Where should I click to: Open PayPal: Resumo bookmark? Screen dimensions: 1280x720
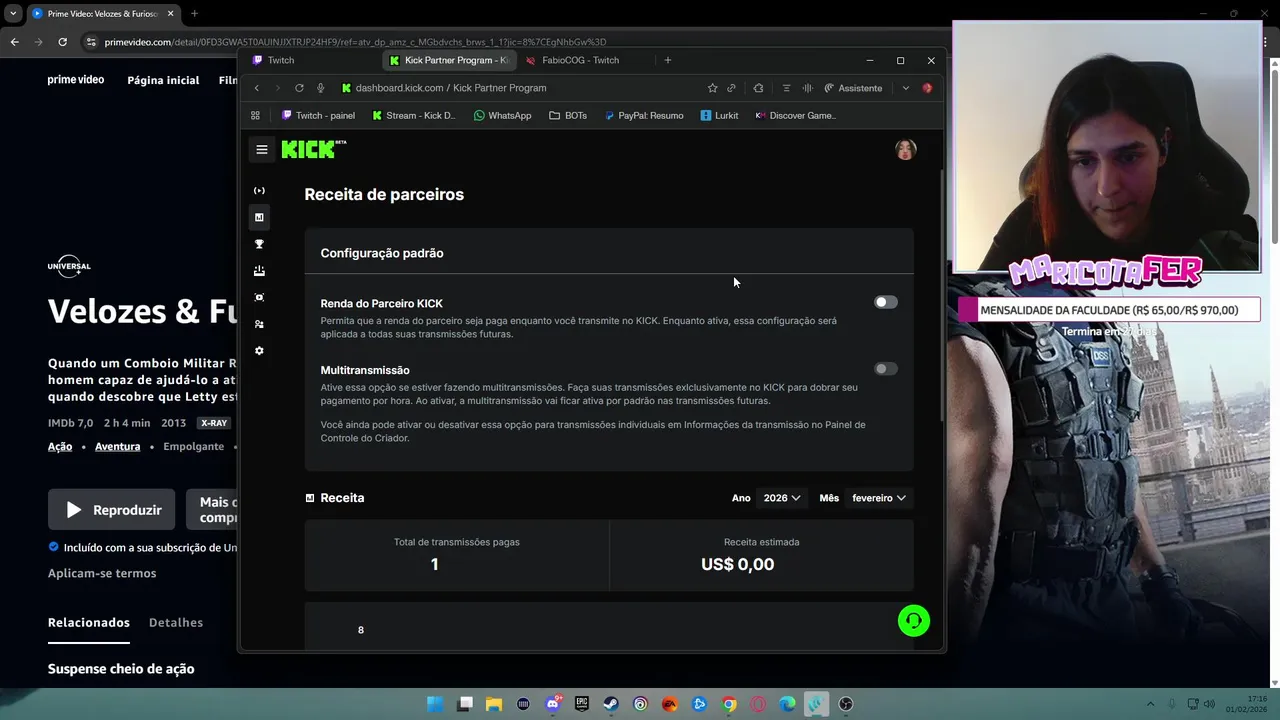pos(643,115)
